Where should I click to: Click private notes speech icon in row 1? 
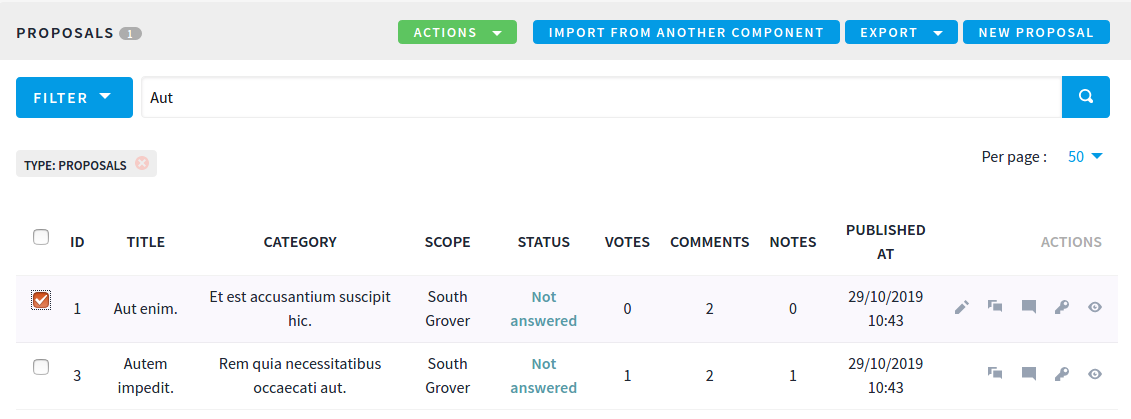pyautogui.click(x=1029, y=307)
